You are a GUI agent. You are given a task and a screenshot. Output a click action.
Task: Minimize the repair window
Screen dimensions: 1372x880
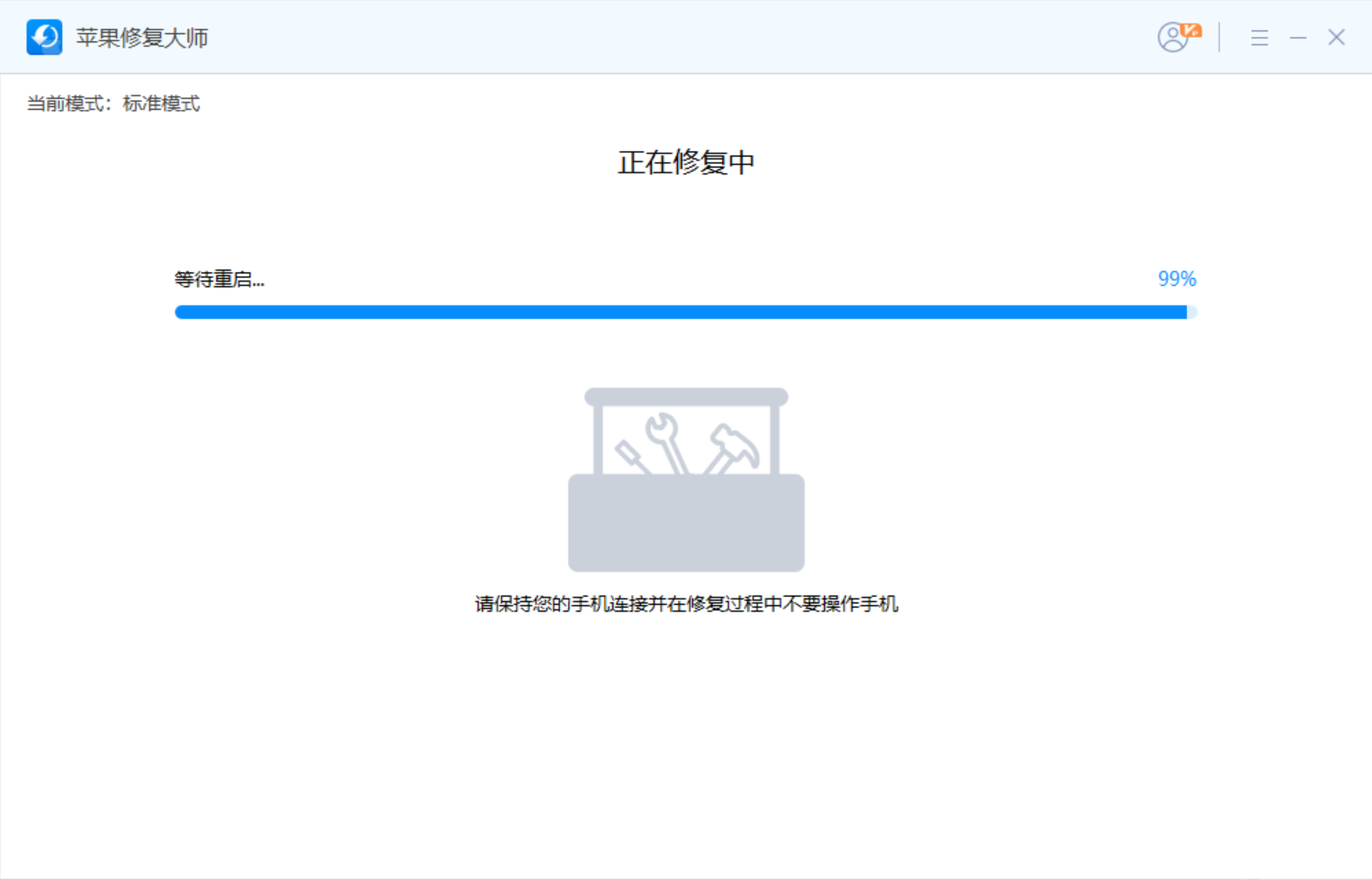click(x=1298, y=38)
